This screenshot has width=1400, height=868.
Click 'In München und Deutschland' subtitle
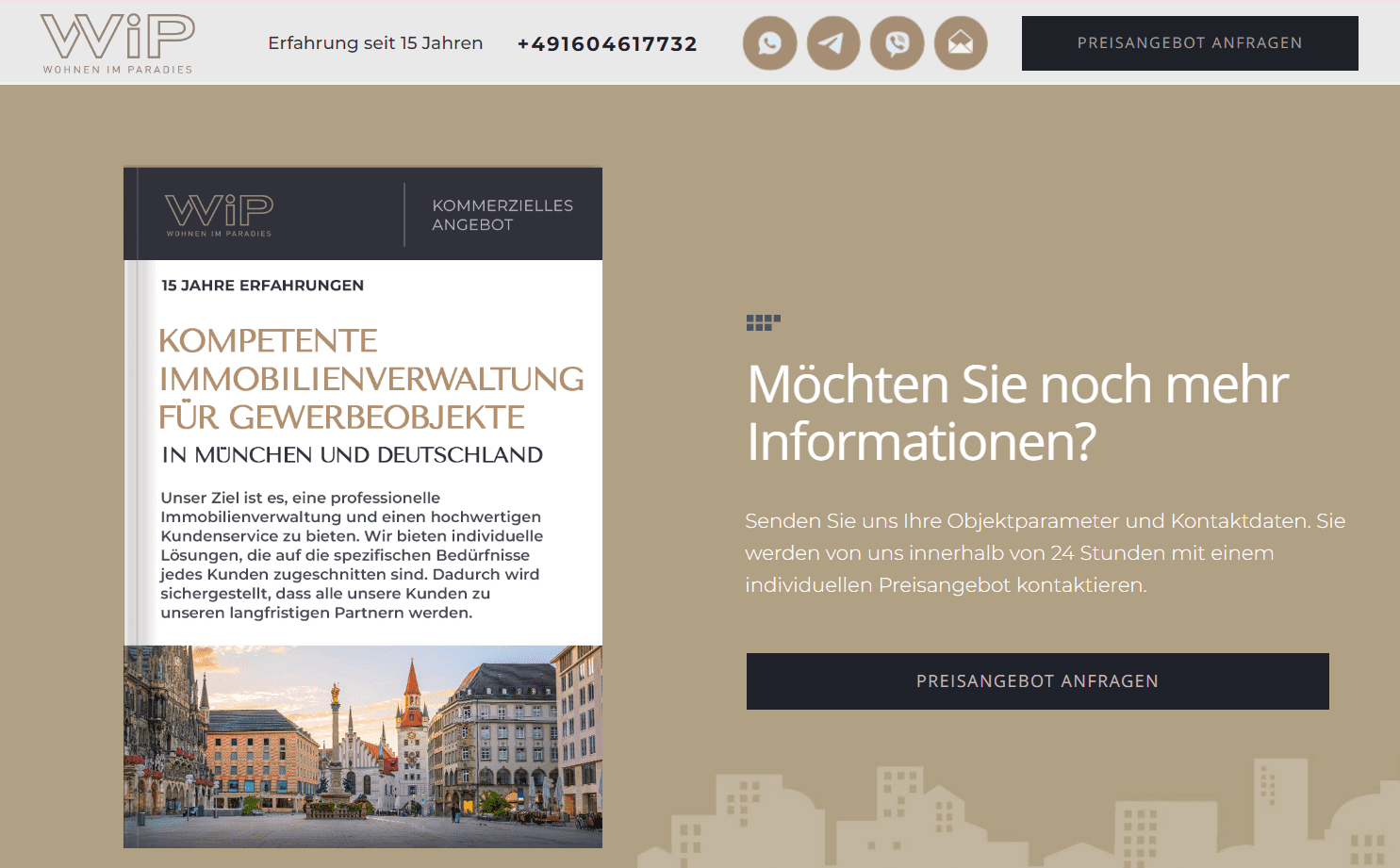coord(352,455)
